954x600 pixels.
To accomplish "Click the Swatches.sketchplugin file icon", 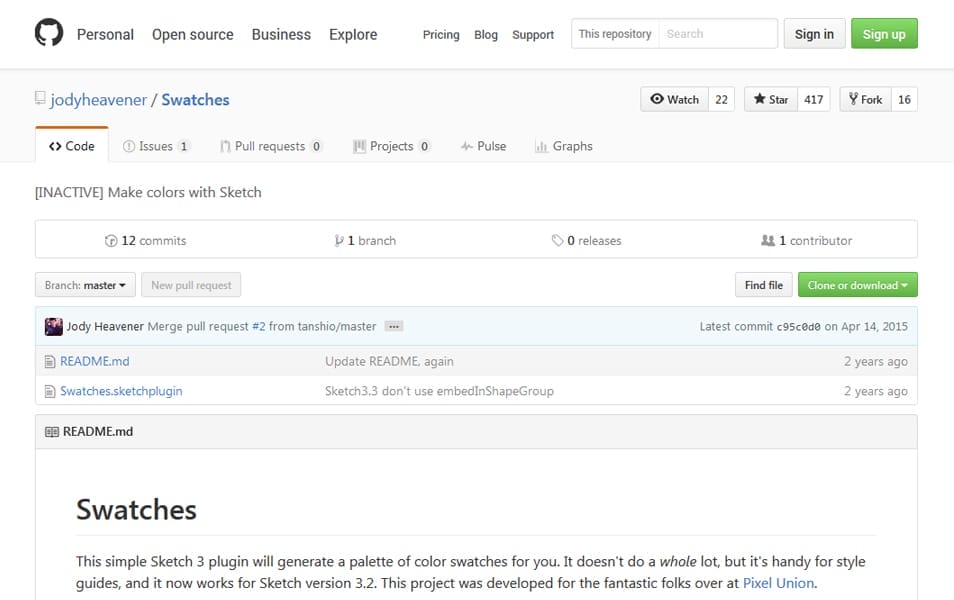I will (50, 391).
